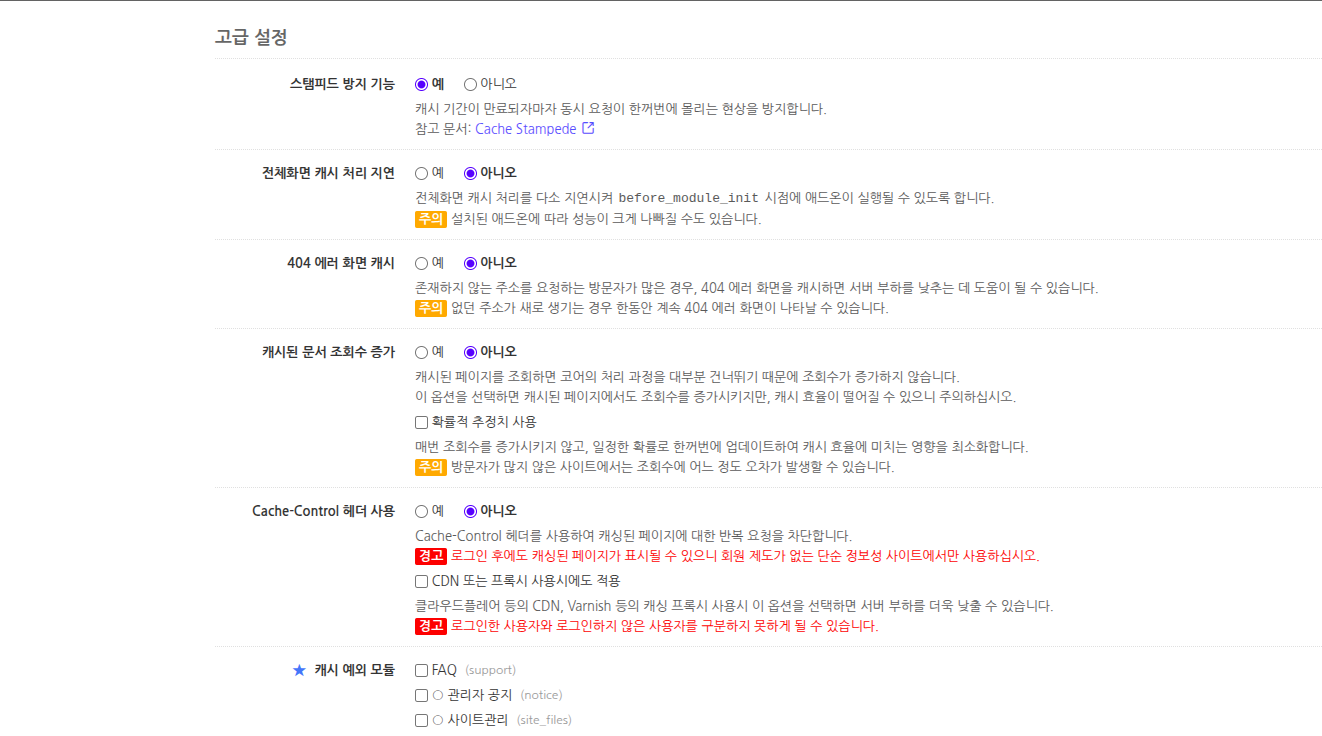Click the star icon beside 캐시 예외 모듈
1322x736 pixels.
point(298,670)
